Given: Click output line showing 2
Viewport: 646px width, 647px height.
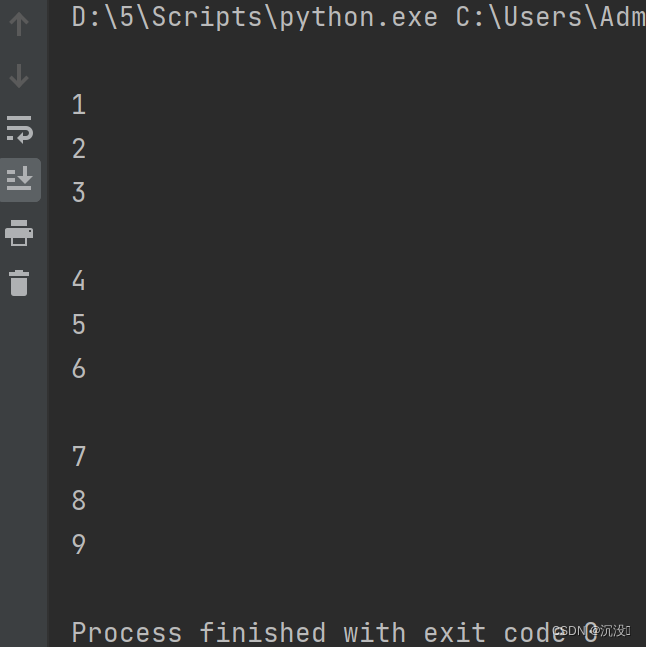Looking at the screenshot, I should tap(79, 149).
